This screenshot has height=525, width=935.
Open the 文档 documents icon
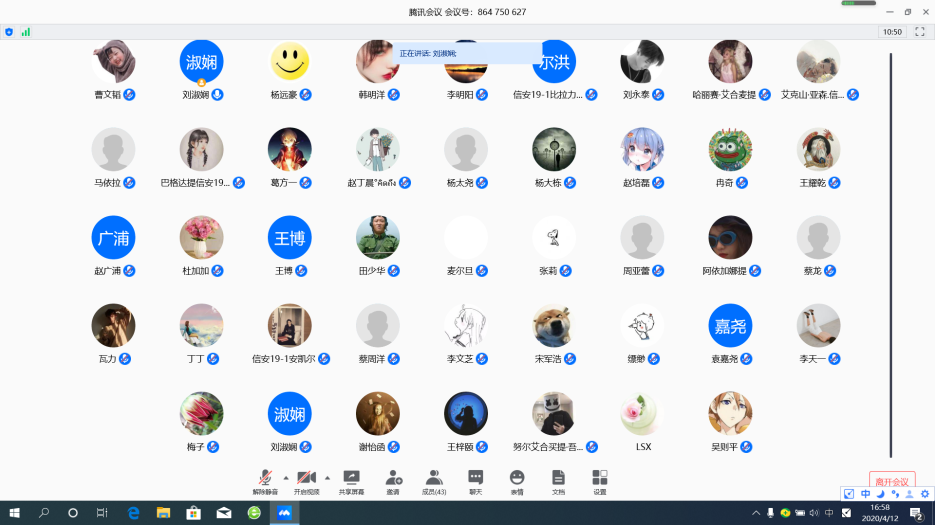(x=558, y=481)
